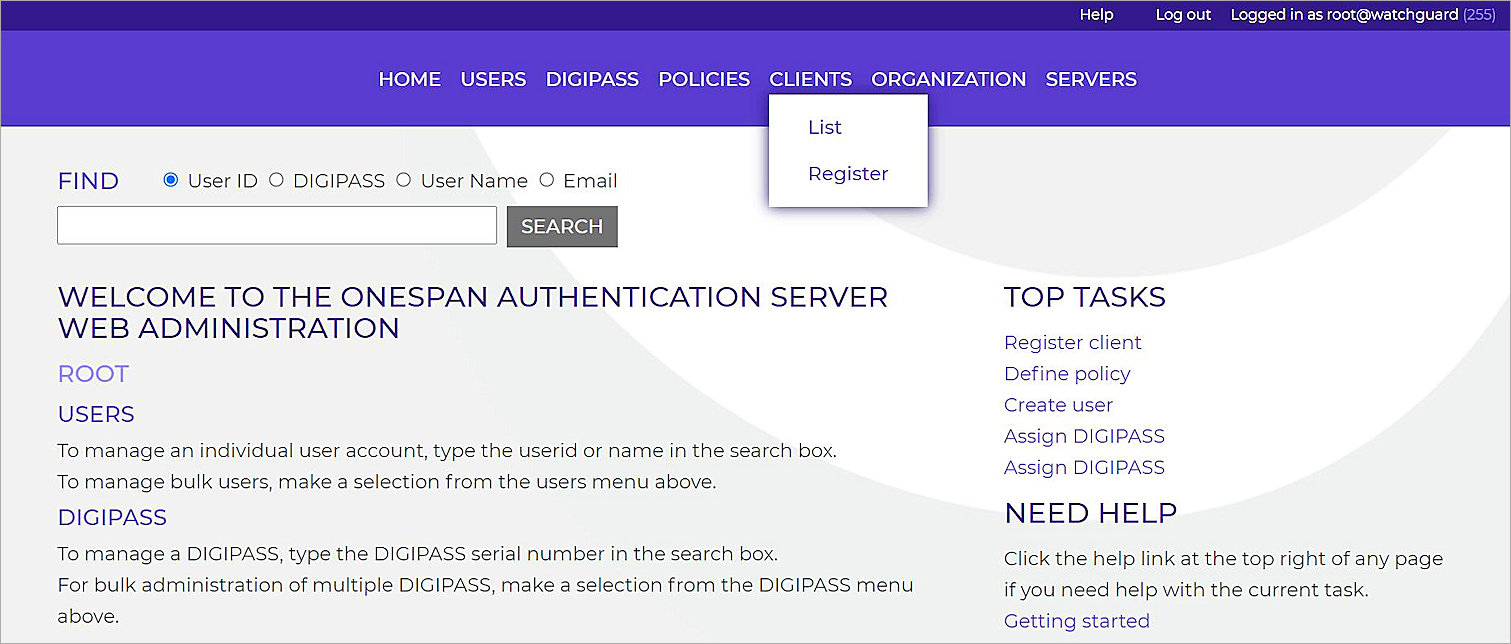The height and width of the screenshot is (644, 1511).
Task: Go to the SERVERS section
Action: (x=1090, y=79)
